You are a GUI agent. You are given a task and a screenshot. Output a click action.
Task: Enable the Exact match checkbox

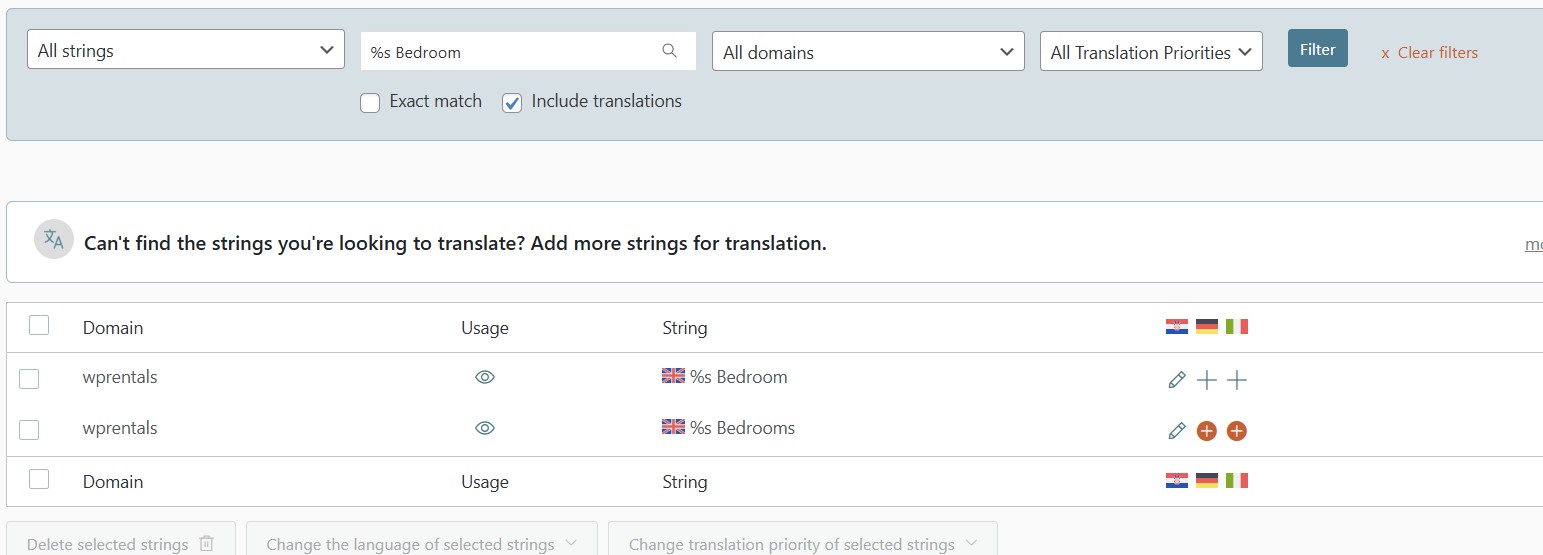370,103
